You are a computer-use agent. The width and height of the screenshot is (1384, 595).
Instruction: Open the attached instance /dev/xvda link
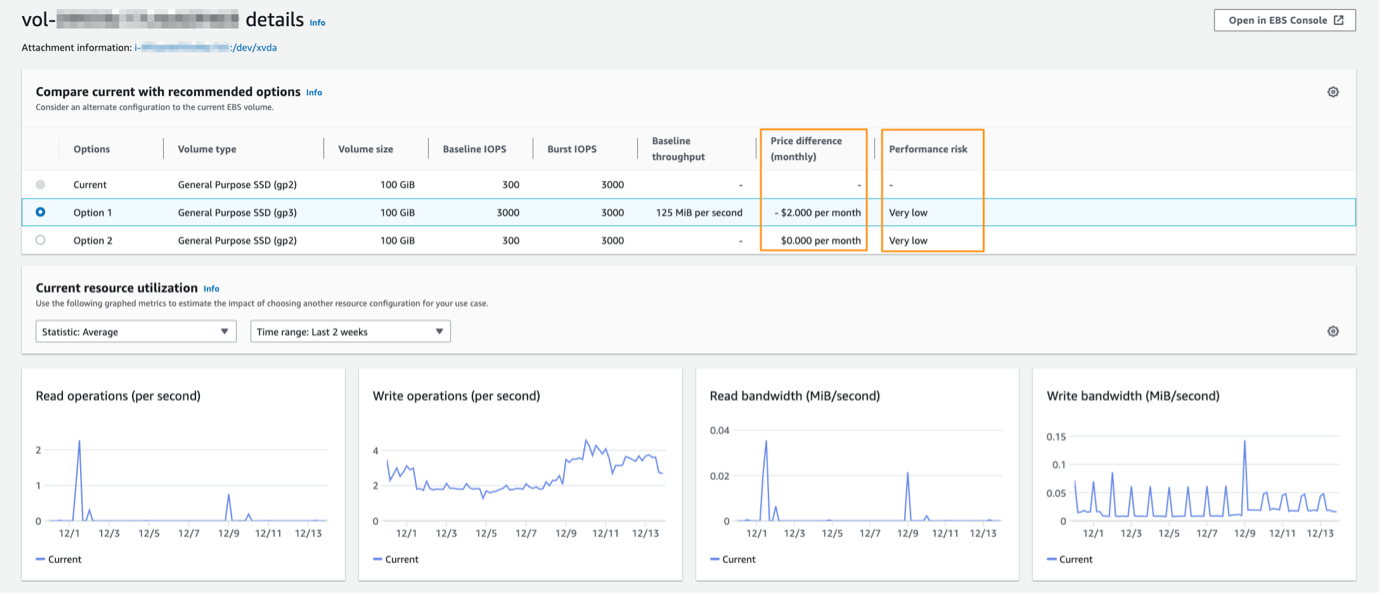coord(205,47)
